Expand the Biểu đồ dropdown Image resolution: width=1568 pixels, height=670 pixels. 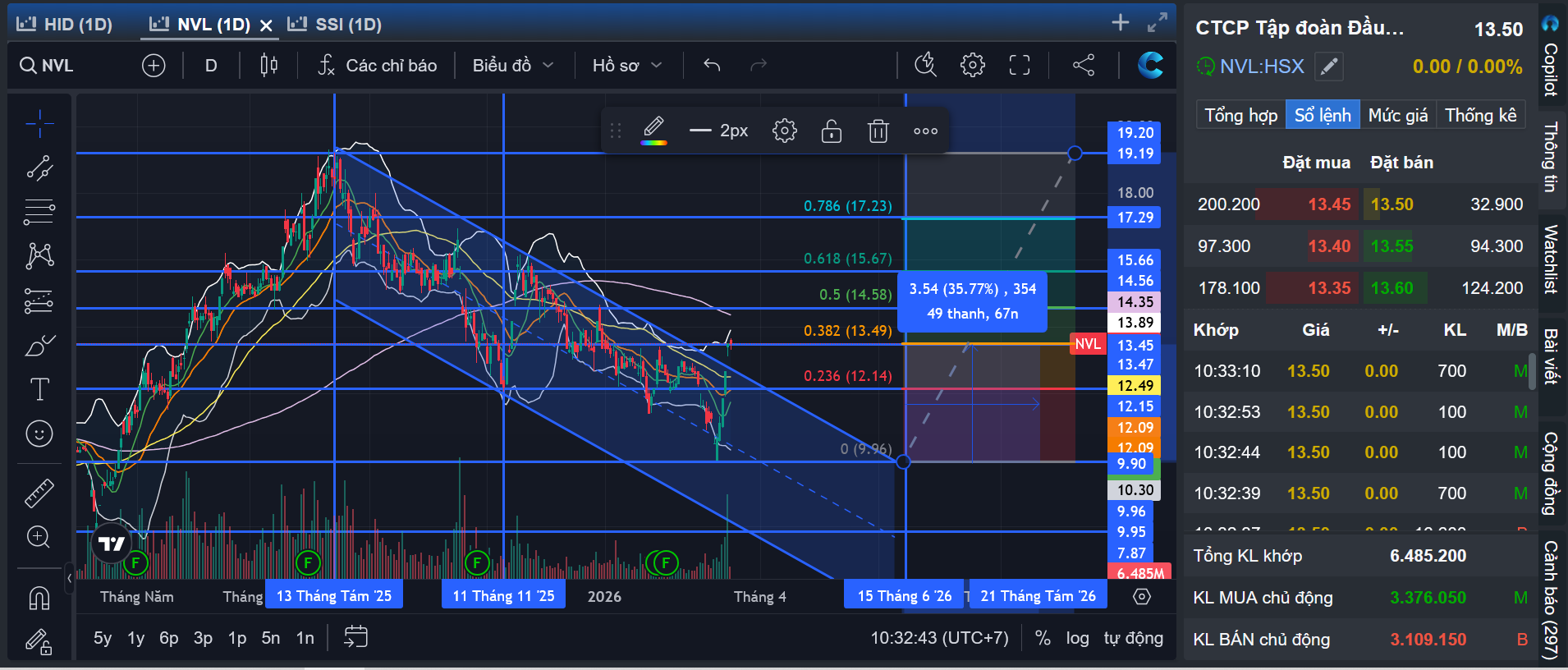tap(513, 66)
